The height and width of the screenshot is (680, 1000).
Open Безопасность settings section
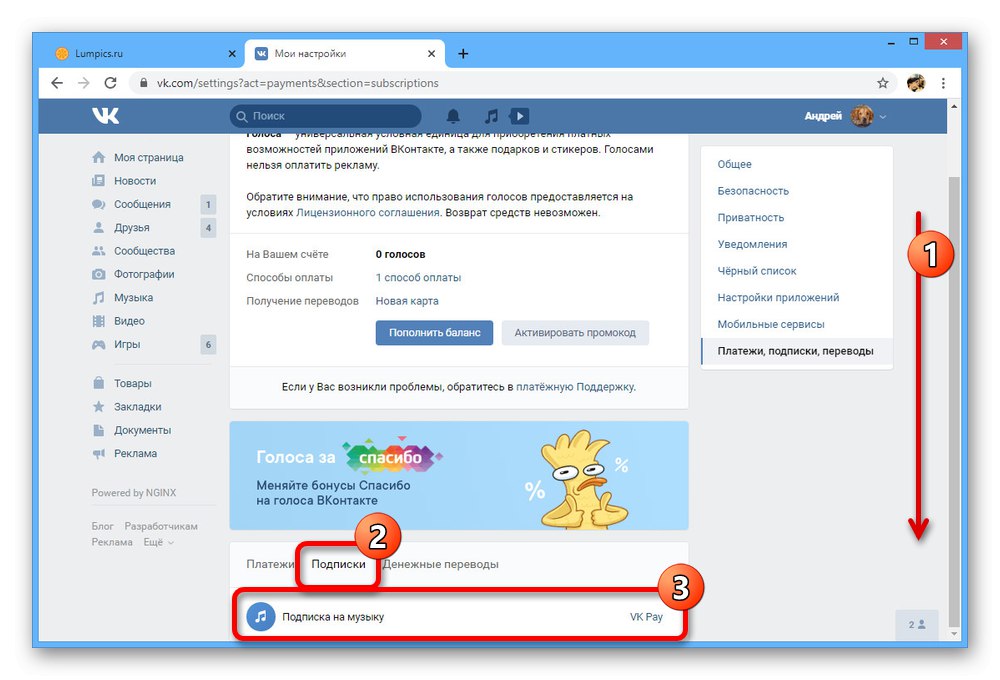coord(753,191)
